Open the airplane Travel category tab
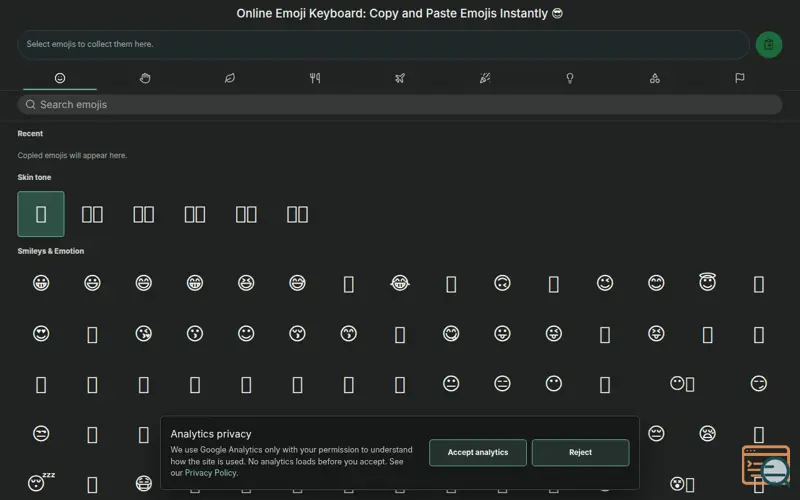This screenshot has width=800, height=500. coord(400,78)
